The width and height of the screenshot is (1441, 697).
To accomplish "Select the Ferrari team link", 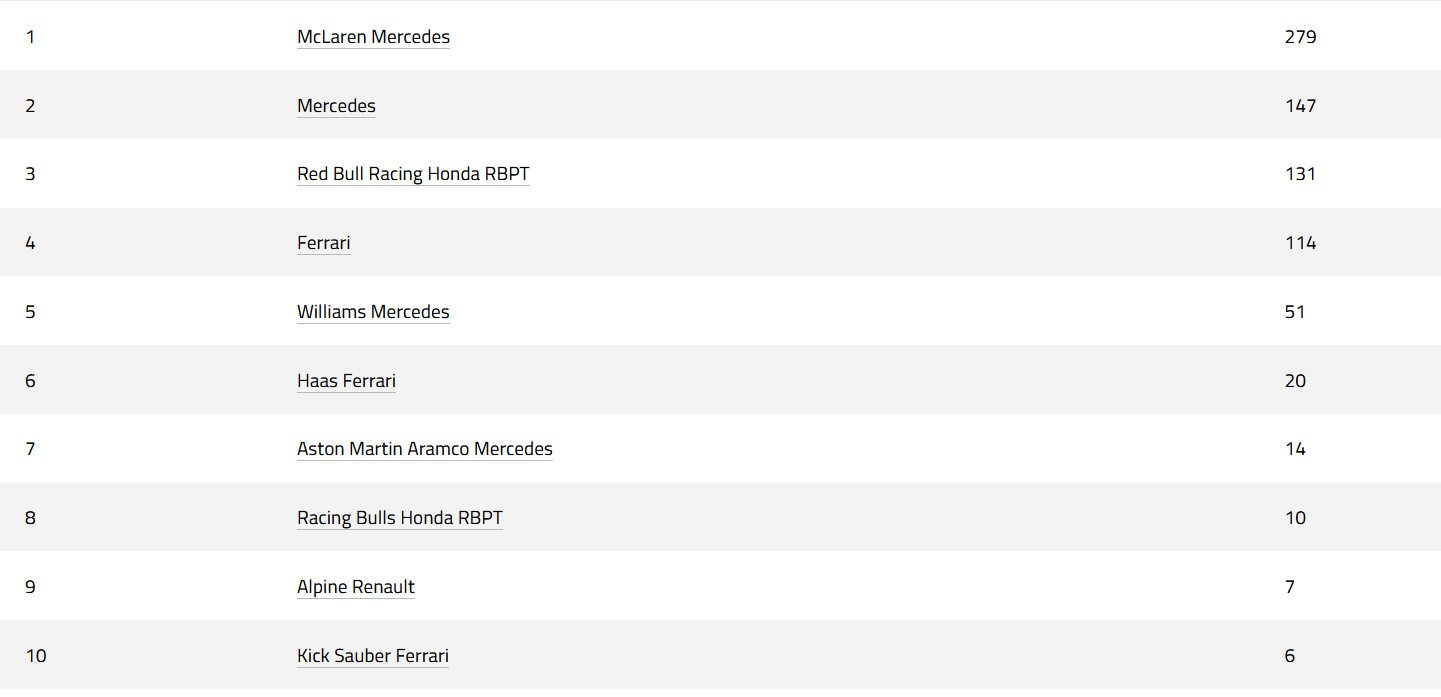I will tap(324, 243).
